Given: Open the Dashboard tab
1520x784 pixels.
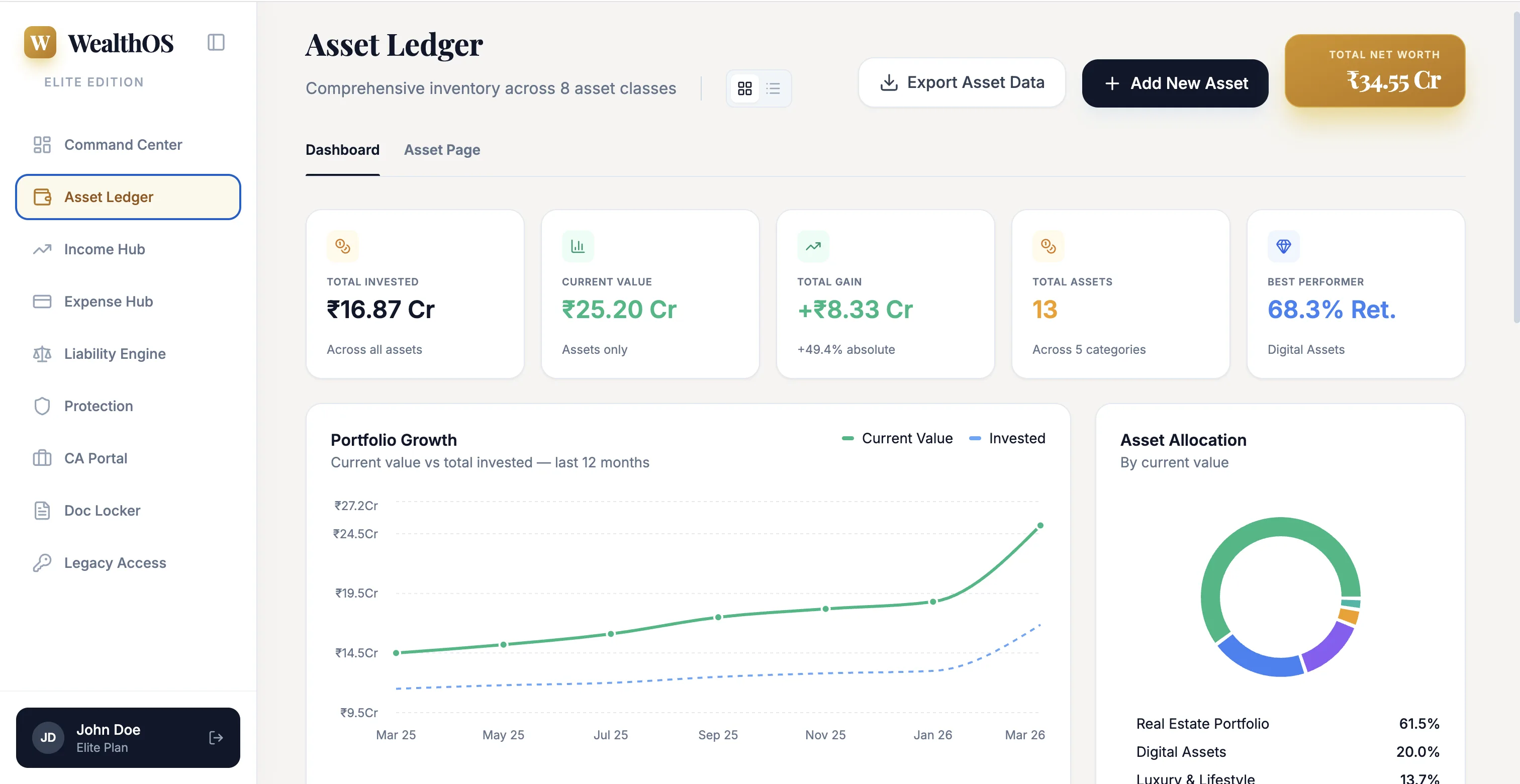Looking at the screenshot, I should (342, 150).
